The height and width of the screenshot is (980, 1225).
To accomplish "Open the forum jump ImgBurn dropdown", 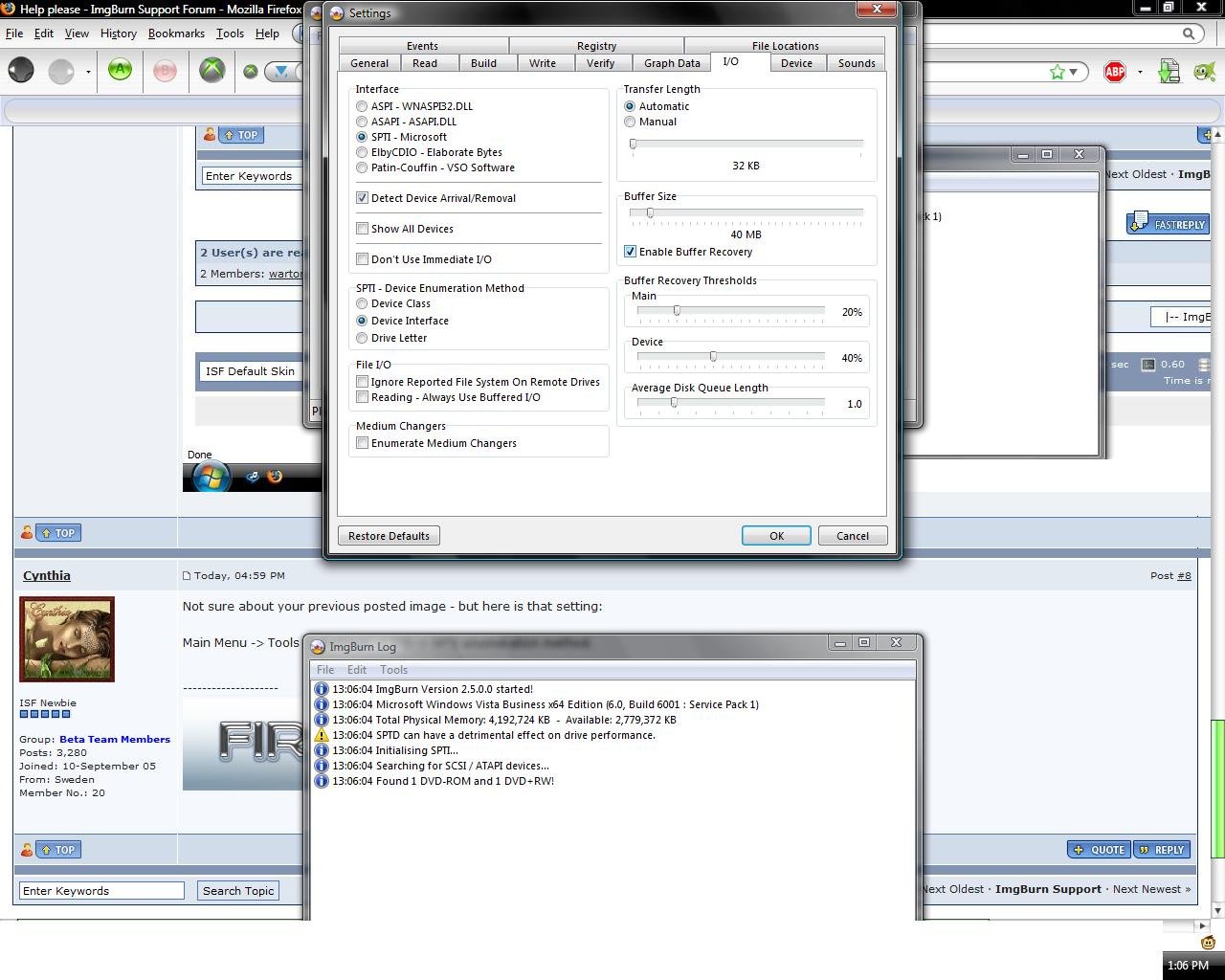I will [1183, 317].
